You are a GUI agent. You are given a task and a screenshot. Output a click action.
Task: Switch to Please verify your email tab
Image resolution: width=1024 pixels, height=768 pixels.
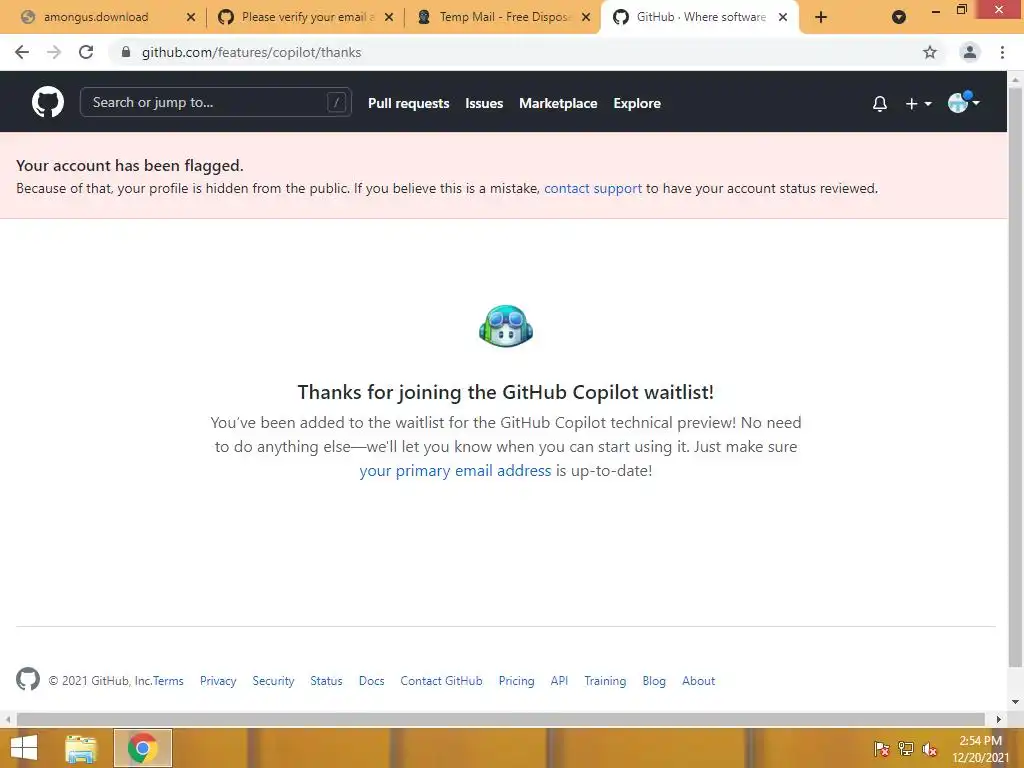pos(308,17)
